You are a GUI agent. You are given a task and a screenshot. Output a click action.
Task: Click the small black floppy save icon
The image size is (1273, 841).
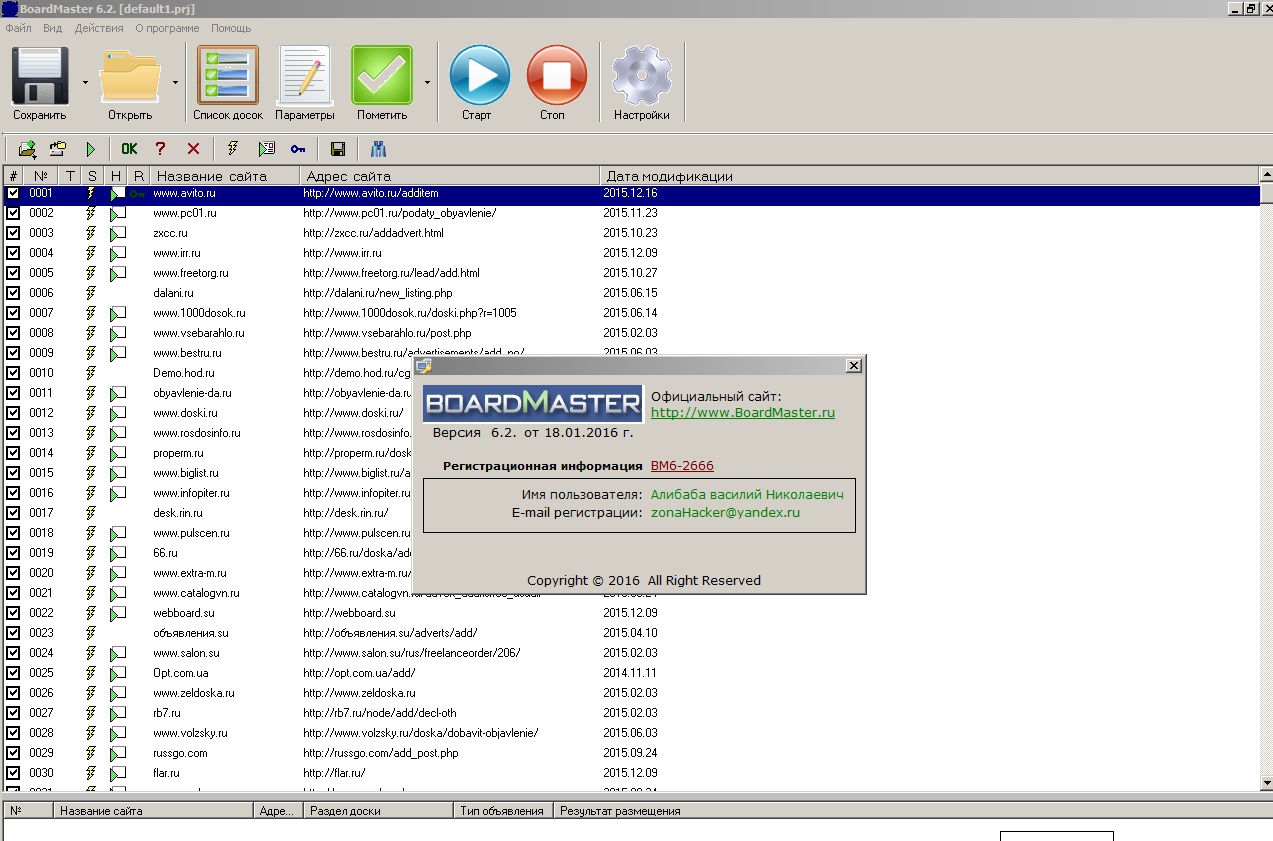point(338,149)
